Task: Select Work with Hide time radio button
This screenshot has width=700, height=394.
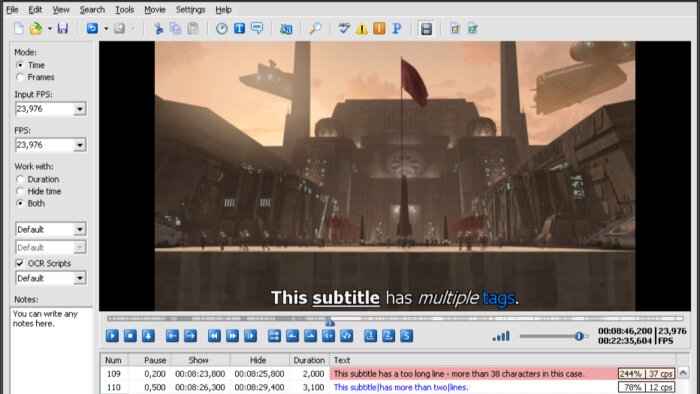Action: click(x=20, y=191)
